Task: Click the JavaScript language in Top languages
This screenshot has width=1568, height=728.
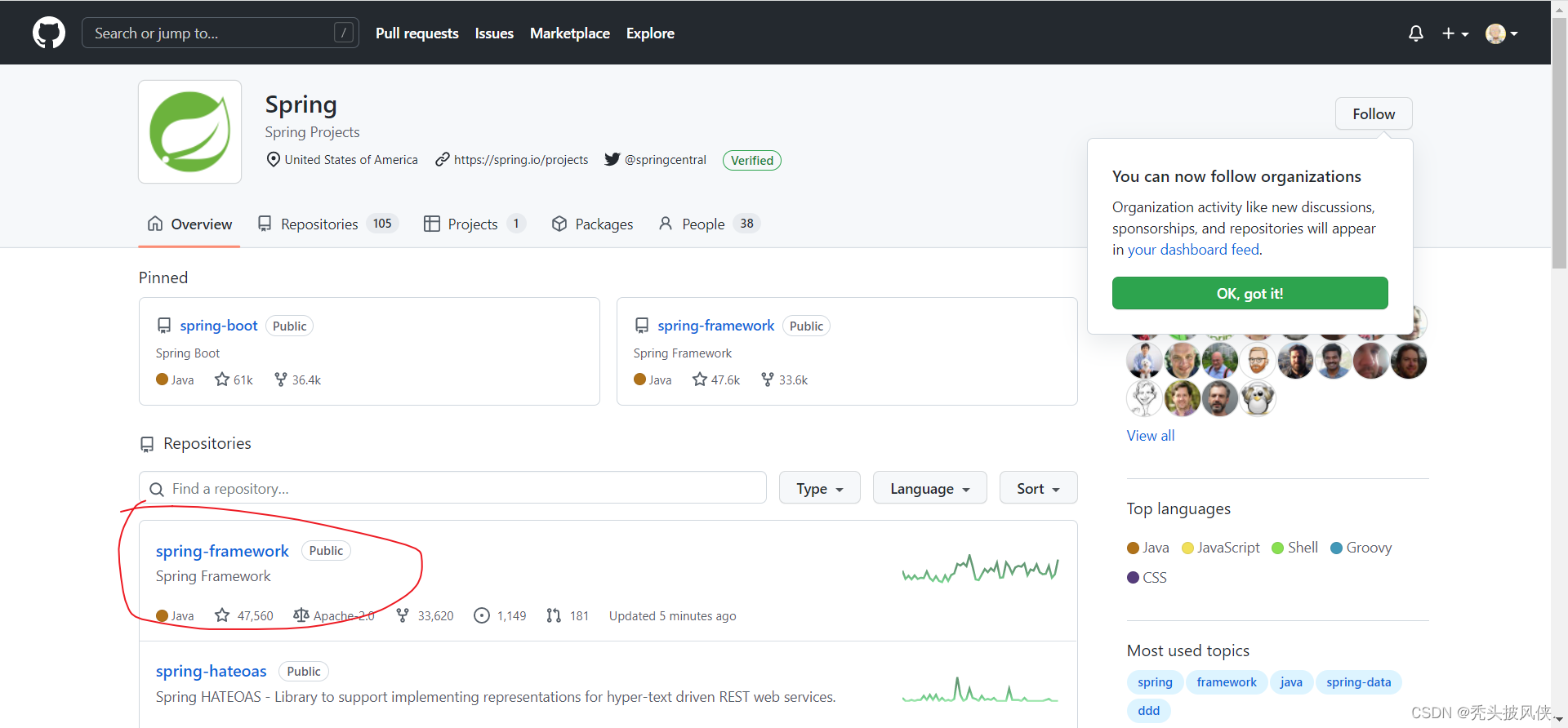Action: 1221,548
